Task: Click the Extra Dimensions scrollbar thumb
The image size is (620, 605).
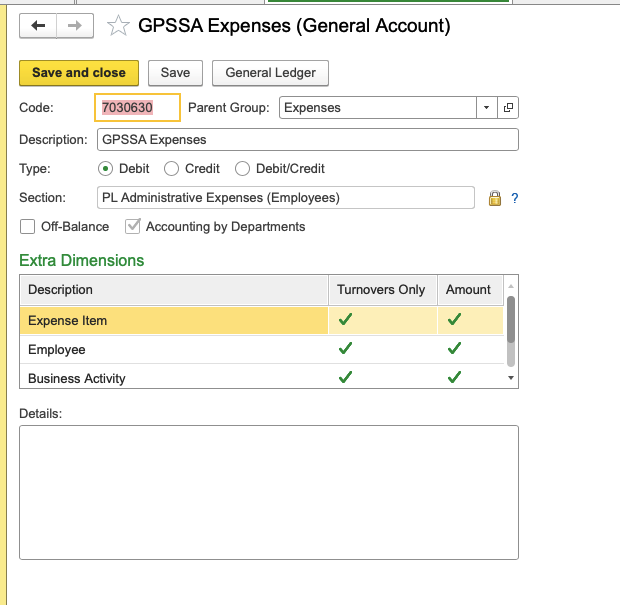Action: coord(511,320)
